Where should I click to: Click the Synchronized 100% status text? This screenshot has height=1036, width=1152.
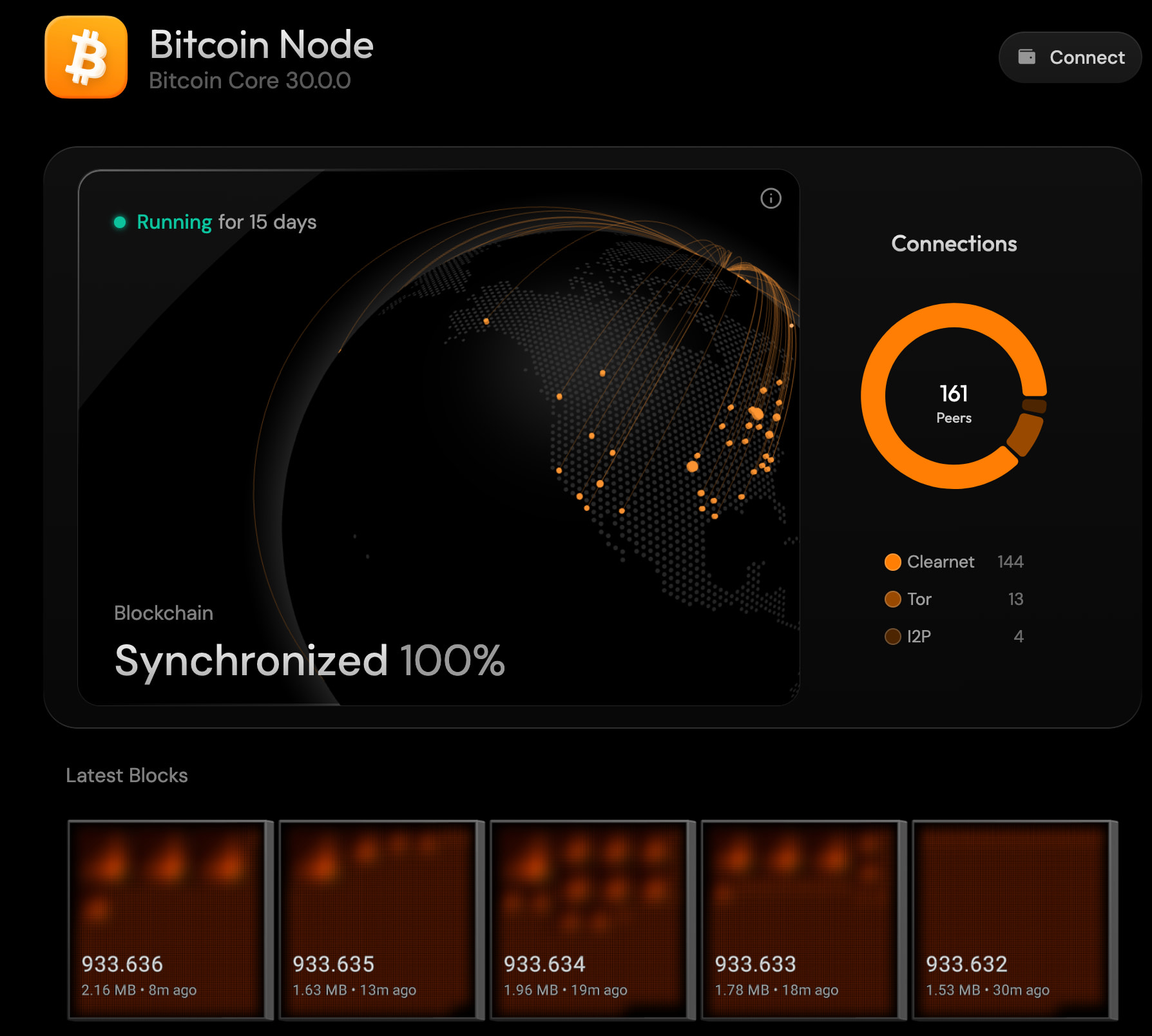coord(309,660)
